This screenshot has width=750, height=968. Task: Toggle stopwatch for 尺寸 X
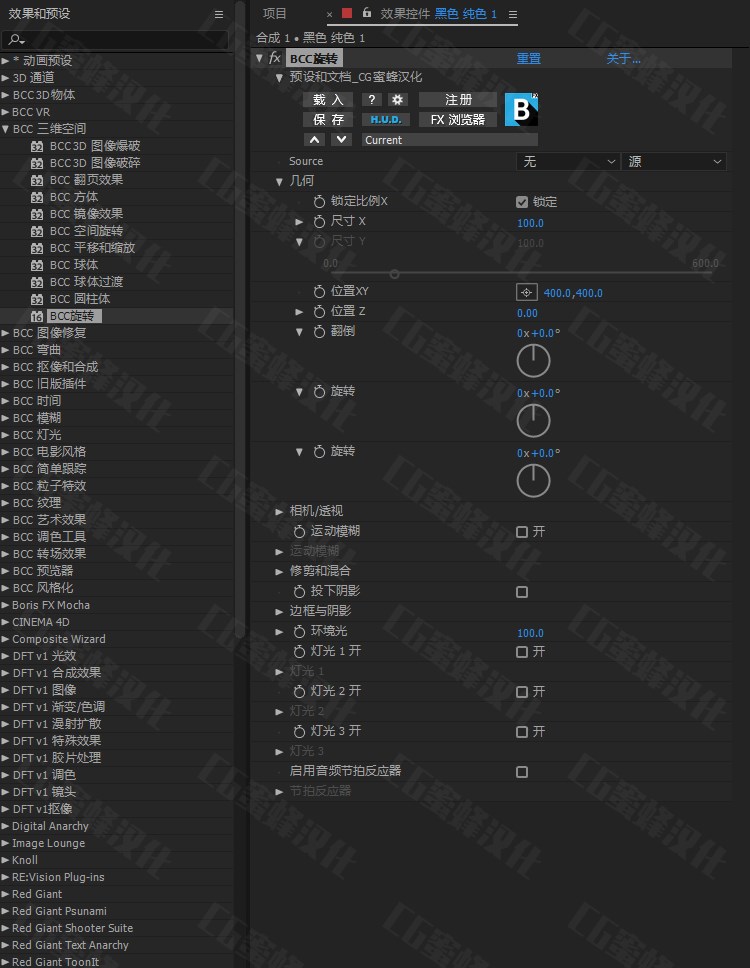[x=319, y=221]
